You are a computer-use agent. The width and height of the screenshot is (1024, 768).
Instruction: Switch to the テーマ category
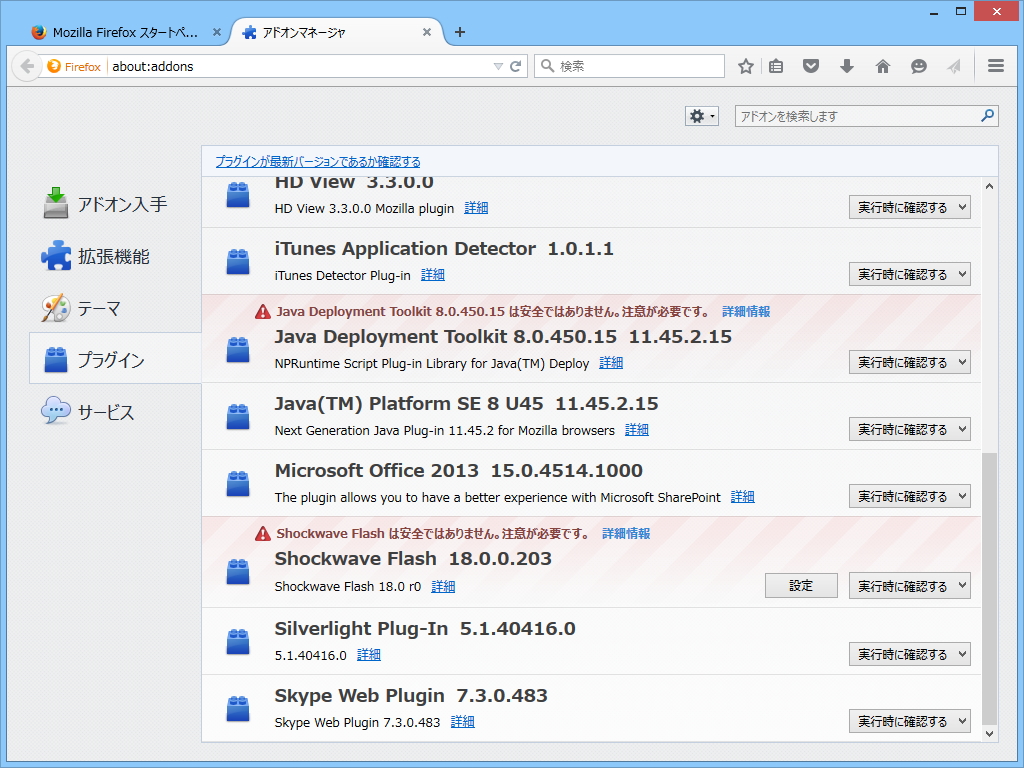pos(115,308)
